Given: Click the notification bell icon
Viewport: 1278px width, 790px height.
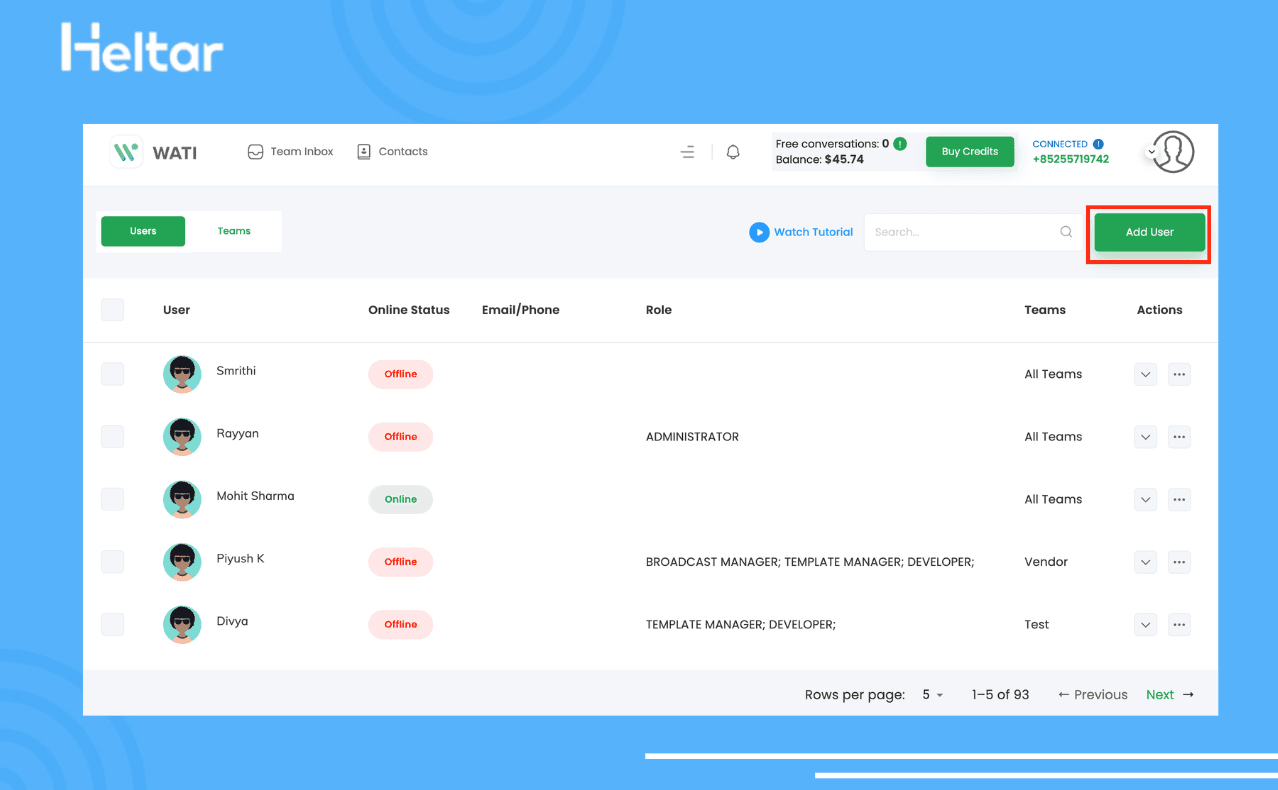Looking at the screenshot, I should [733, 152].
